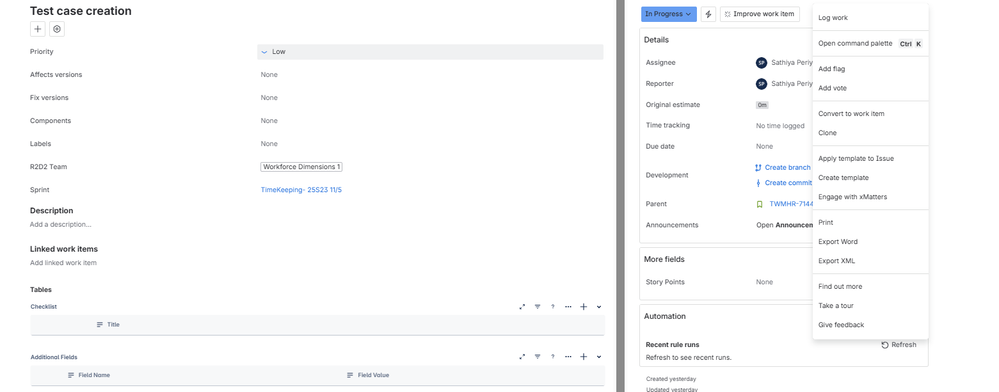Viewport: 999px width, 392px height.
Task: Click the Create branch link
Action: [787, 168]
